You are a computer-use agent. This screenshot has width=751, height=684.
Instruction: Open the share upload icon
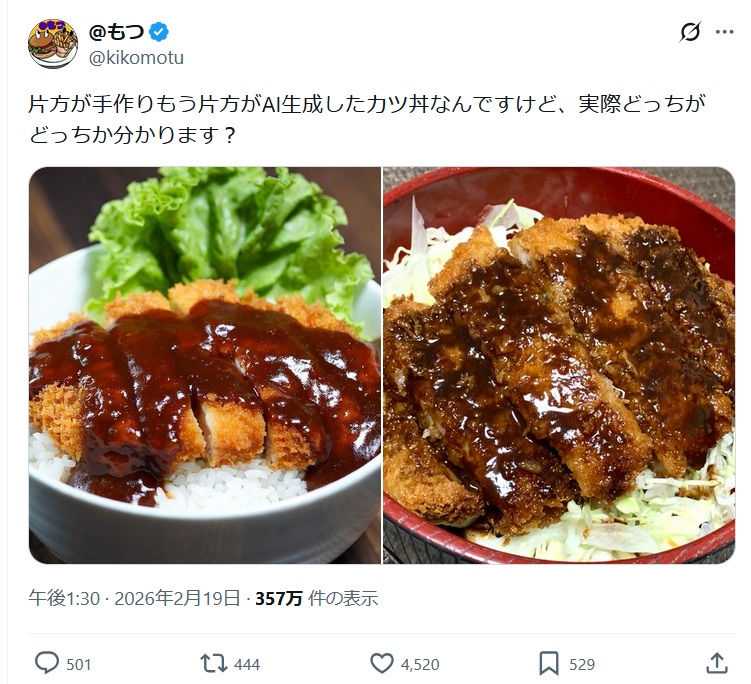coord(717,663)
